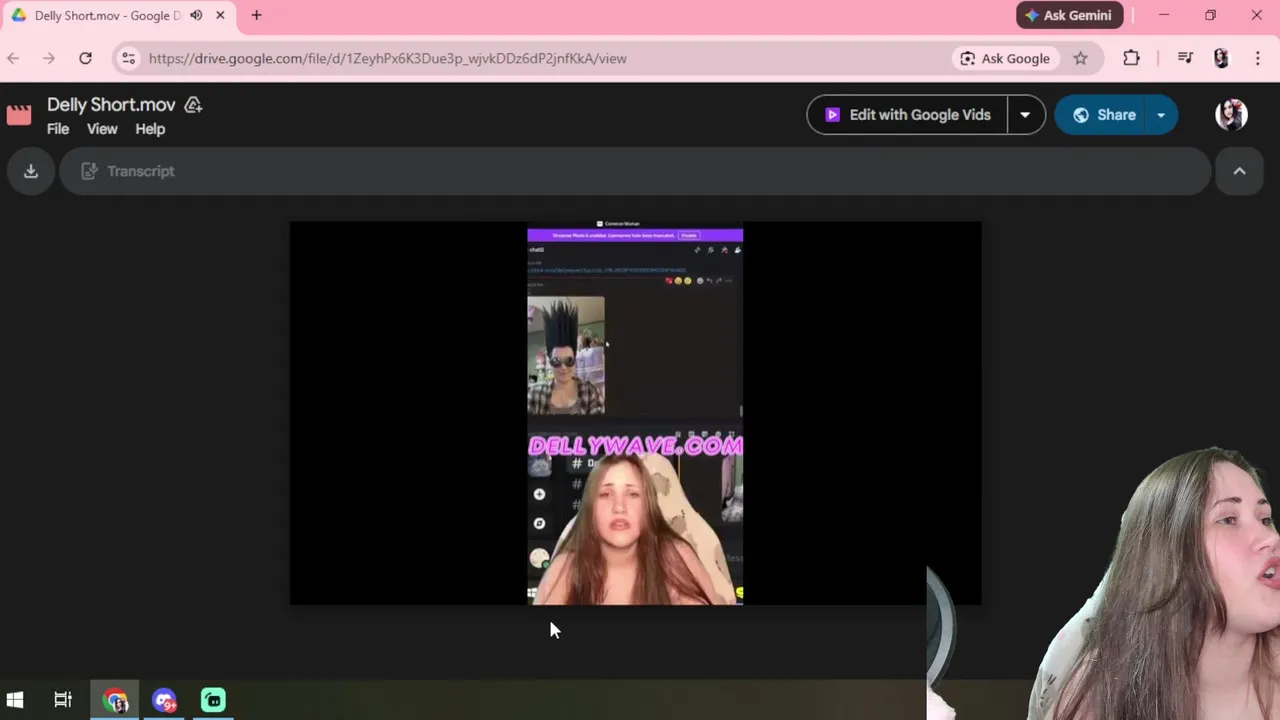Image resolution: width=1280 pixels, height=720 pixels.
Task: Expand the Edit with Google Vids dropdown
Action: [1025, 115]
